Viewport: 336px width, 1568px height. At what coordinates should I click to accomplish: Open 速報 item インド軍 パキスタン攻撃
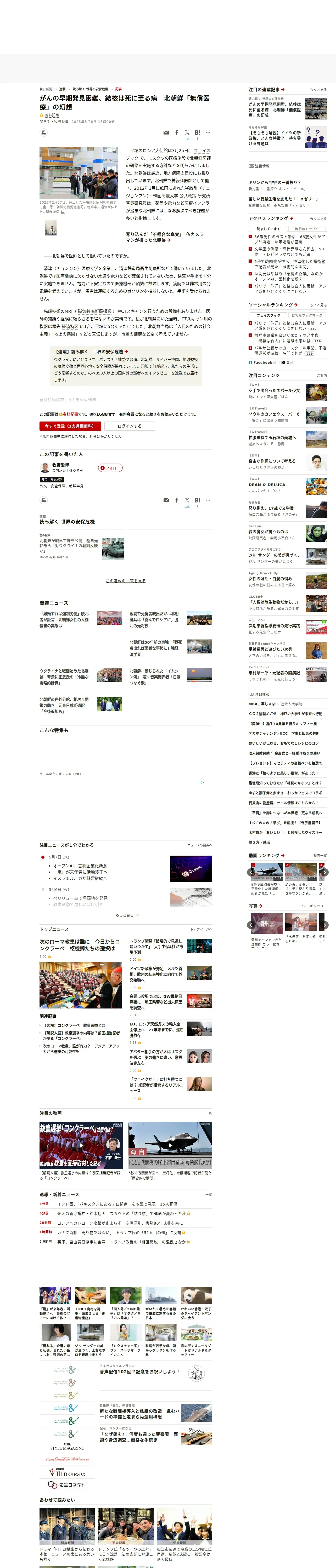coord(117,1204)
